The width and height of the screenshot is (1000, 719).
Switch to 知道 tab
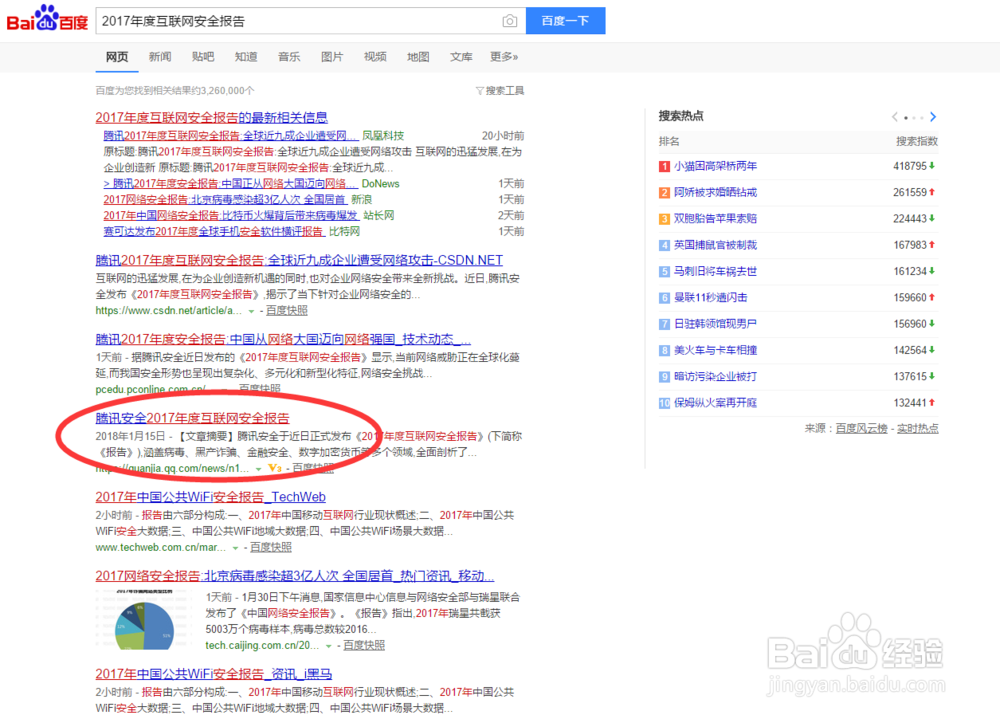(x=246, y=57)
